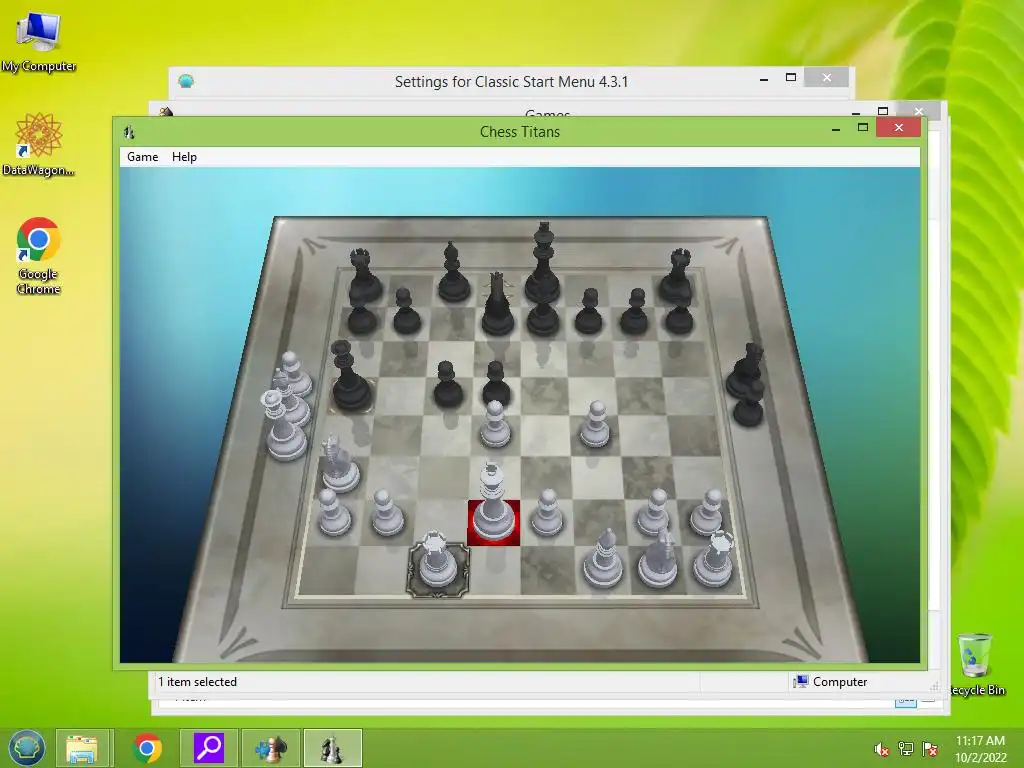The image size is (1024, 768).
Task: Select the black queen on the a-file
Action: coord(349,378)
